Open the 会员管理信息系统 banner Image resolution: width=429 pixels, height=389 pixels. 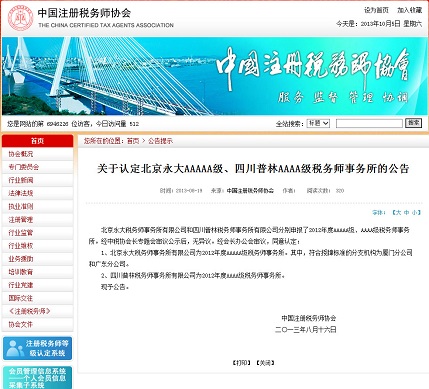tap(37, 378)
